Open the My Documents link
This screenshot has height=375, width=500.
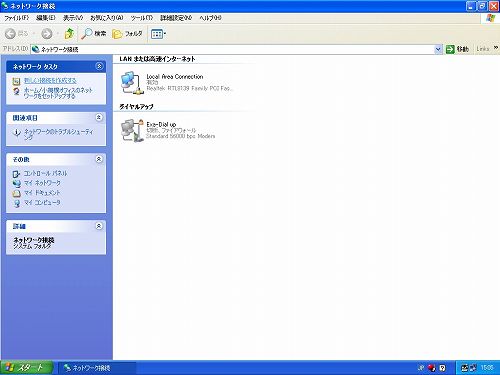pyautogui.click(x=42, y=193)
